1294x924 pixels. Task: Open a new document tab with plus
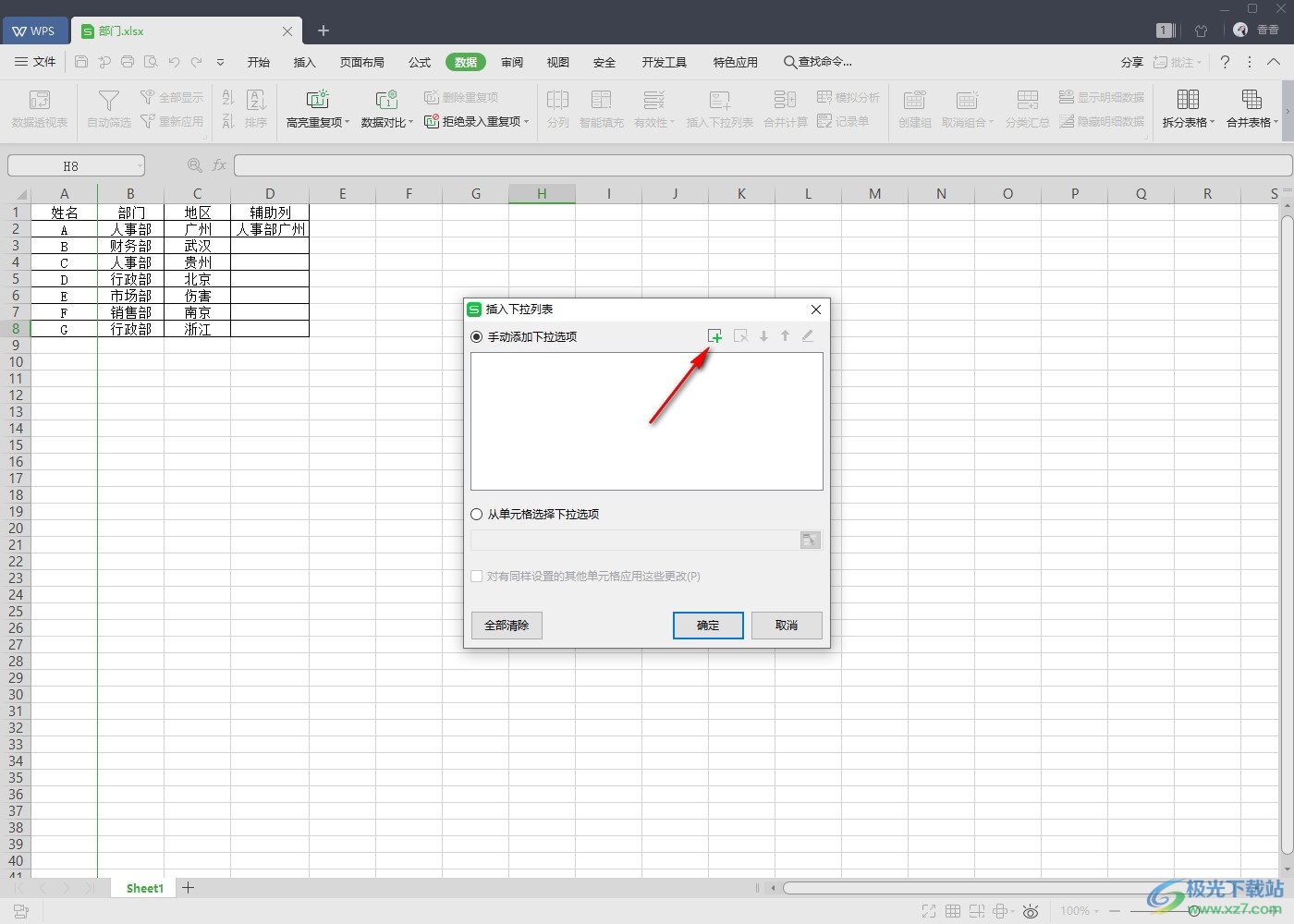pyautogui.click(x=323, y=30)
